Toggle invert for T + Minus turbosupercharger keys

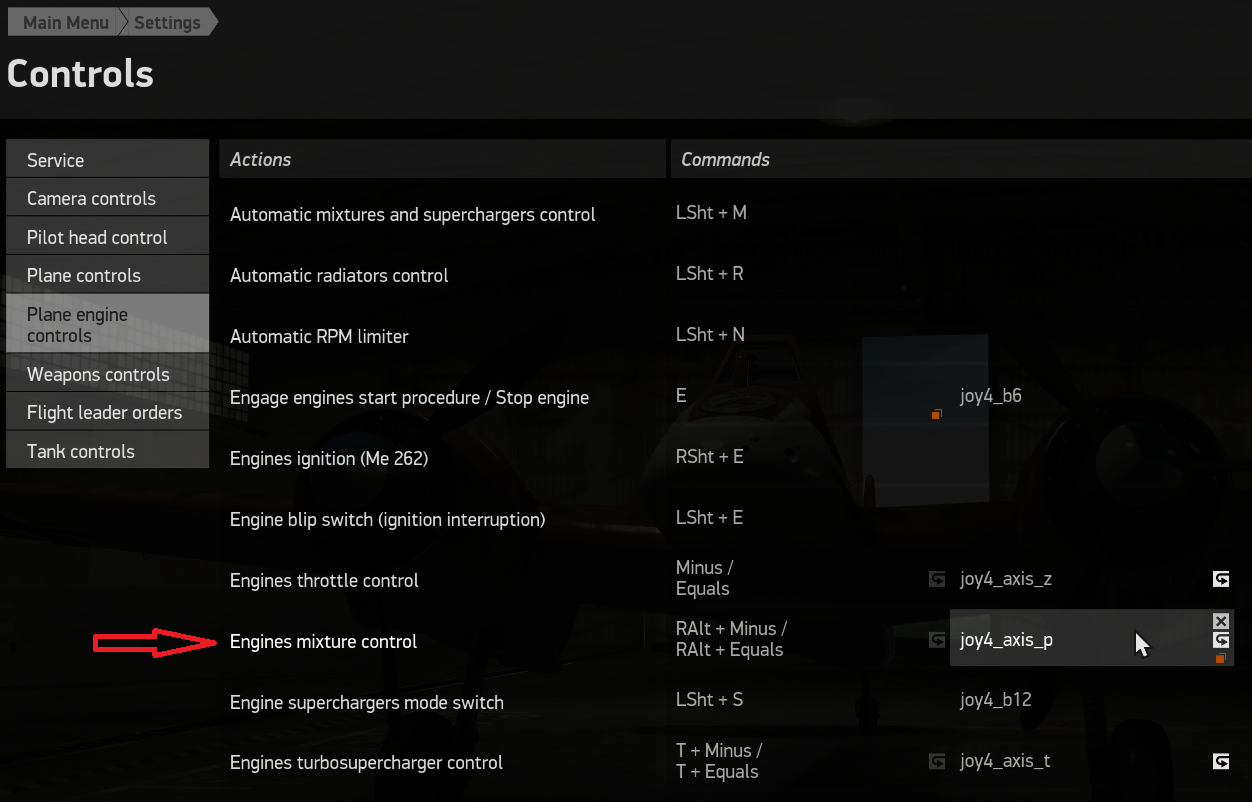[x=937, y=762]
